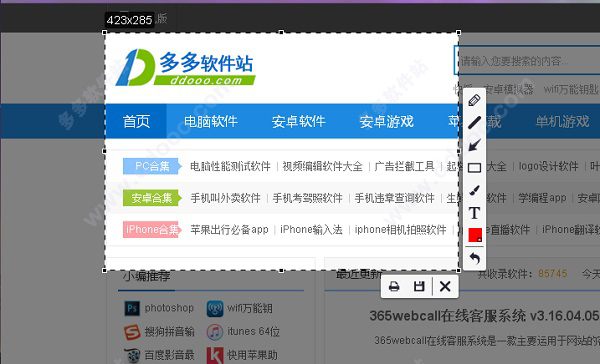The image size is (600, 364).
Task: Close the screenshot capture tool
Action: [445, 286]
